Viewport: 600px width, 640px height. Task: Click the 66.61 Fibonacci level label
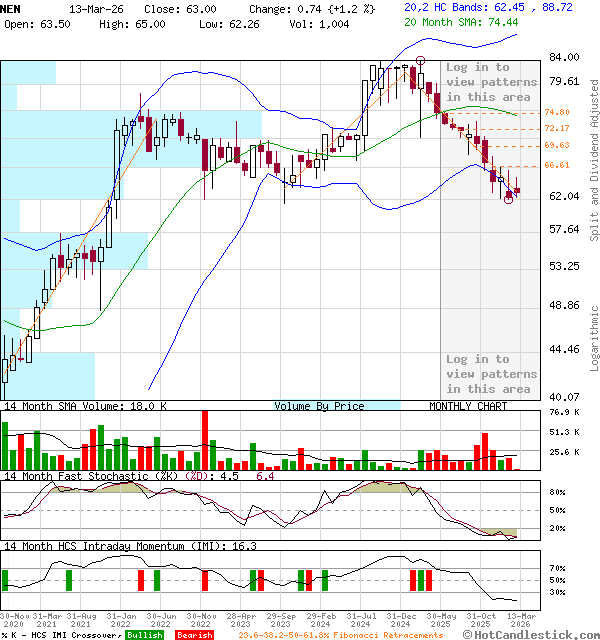click(557, 166)
